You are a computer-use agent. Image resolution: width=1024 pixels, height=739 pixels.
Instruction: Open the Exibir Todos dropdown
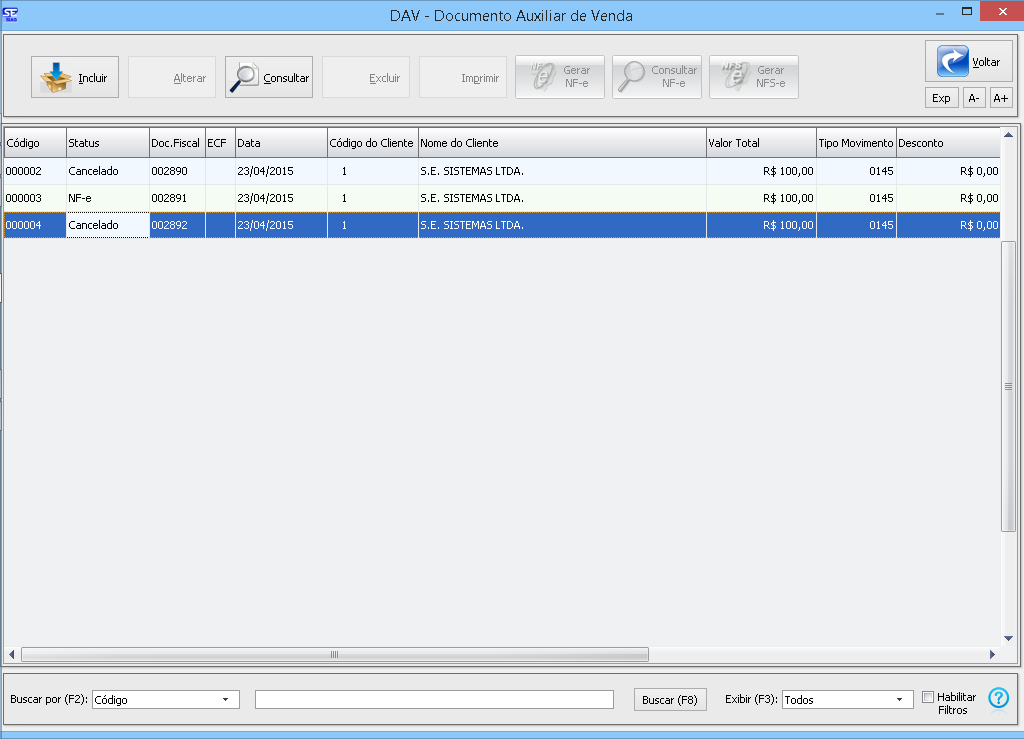tap(899, 700)
